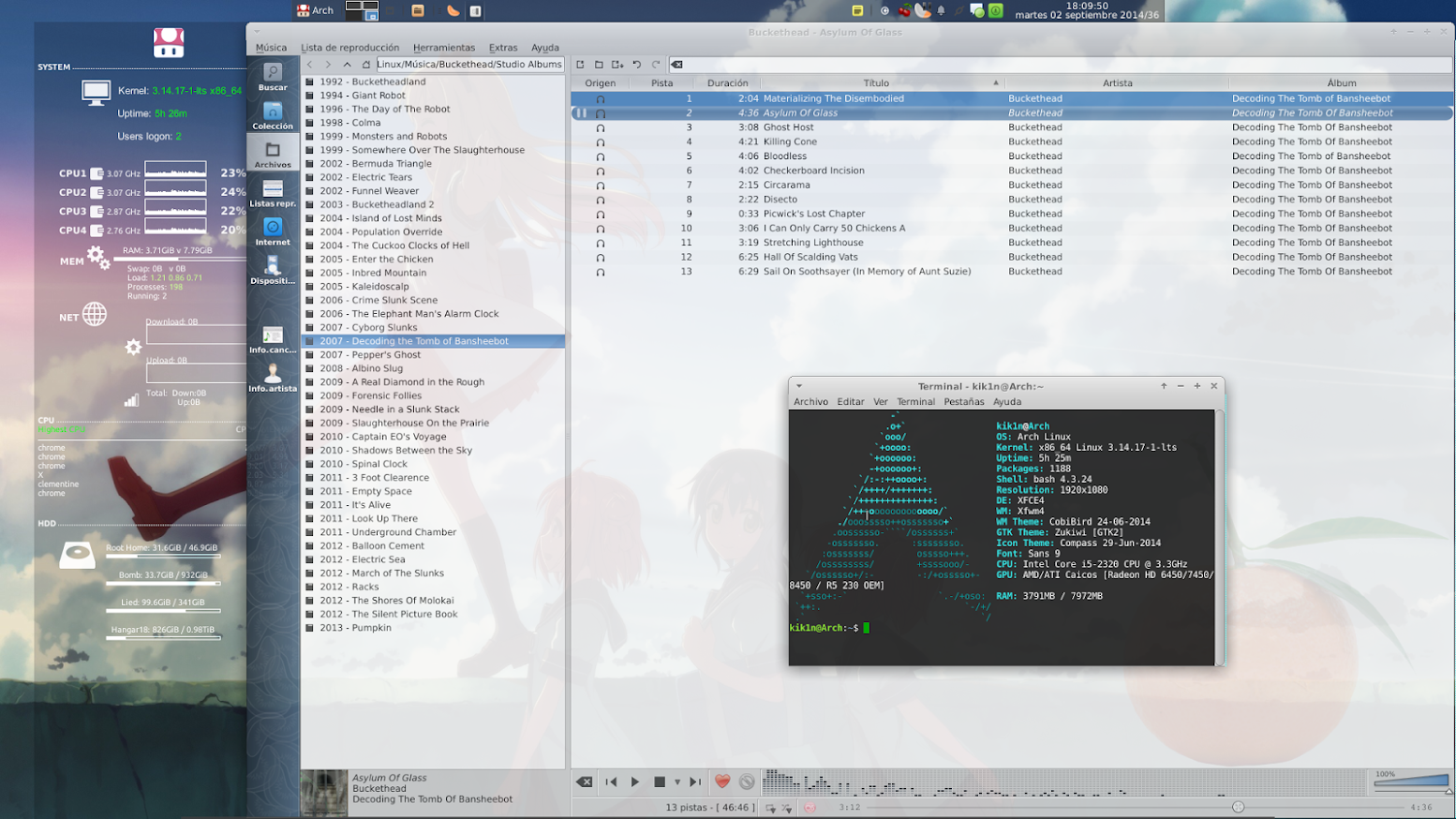Select the Archivos sidebar tab
1456x819 pixels.
[273, 155]
